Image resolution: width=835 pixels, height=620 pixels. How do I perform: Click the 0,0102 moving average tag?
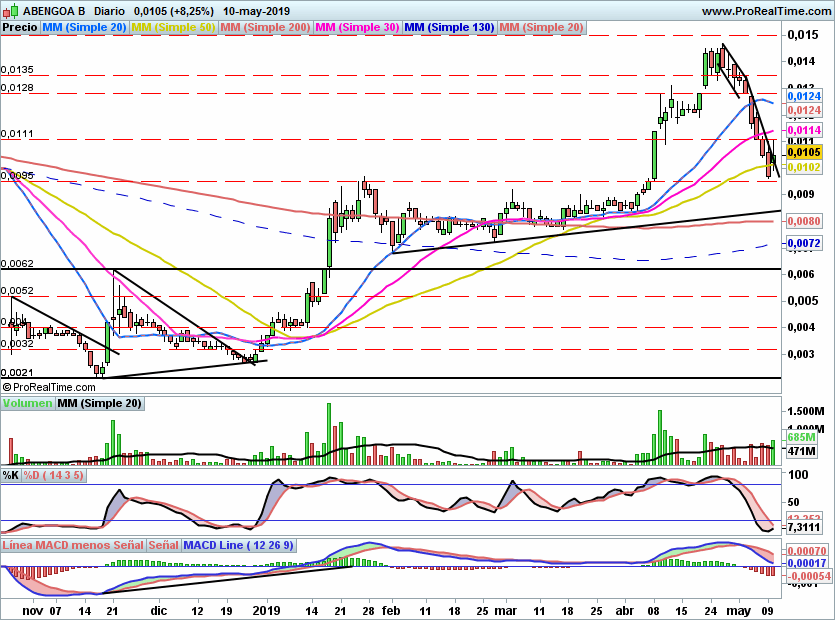[804, 167]
